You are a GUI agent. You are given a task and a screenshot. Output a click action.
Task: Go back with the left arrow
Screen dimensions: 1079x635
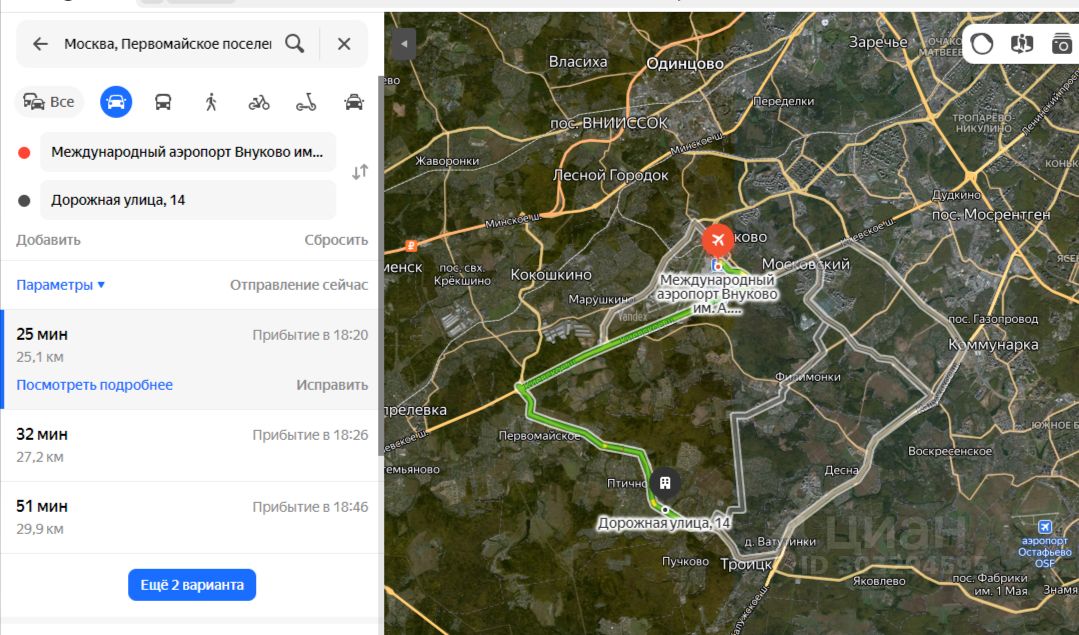point(41,44)
